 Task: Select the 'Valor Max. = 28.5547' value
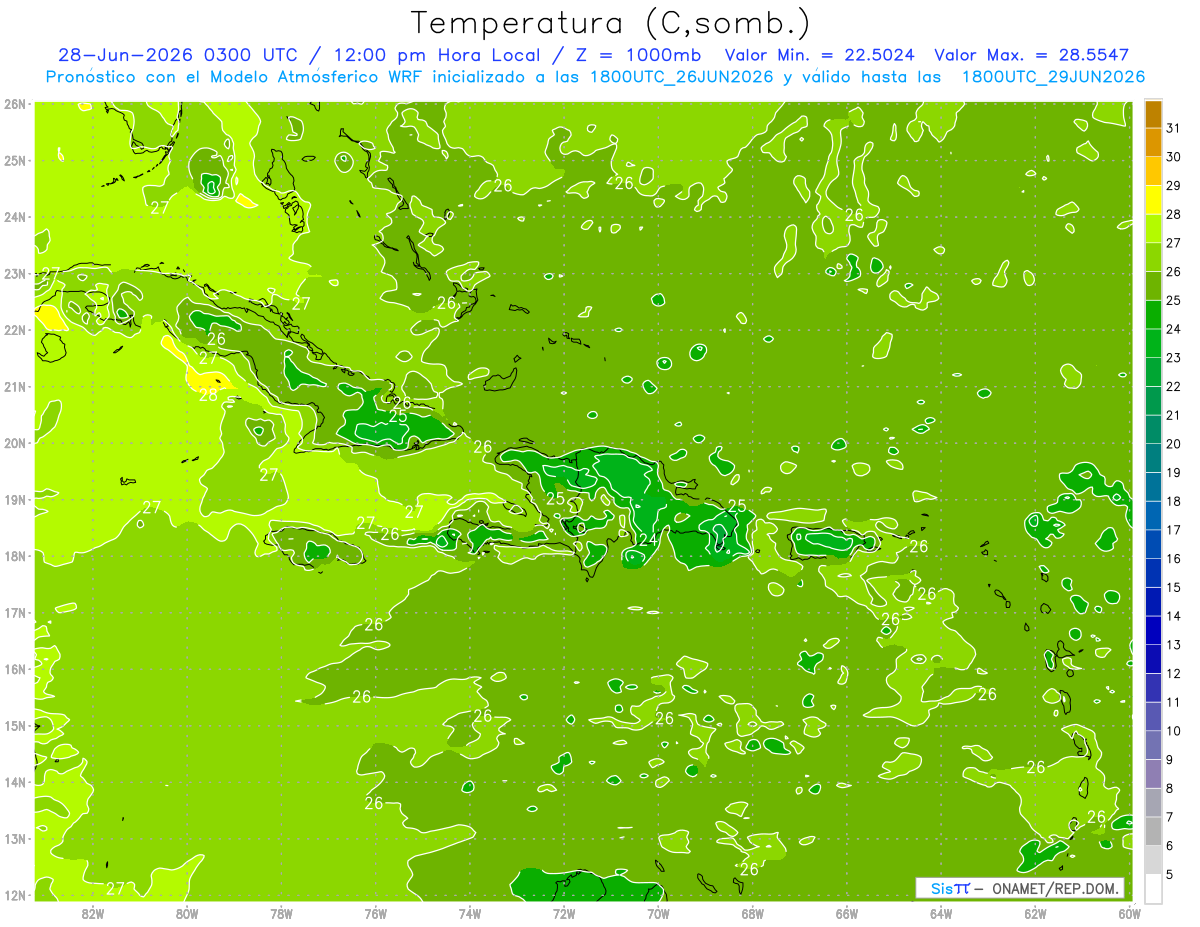click(1031, 55)
